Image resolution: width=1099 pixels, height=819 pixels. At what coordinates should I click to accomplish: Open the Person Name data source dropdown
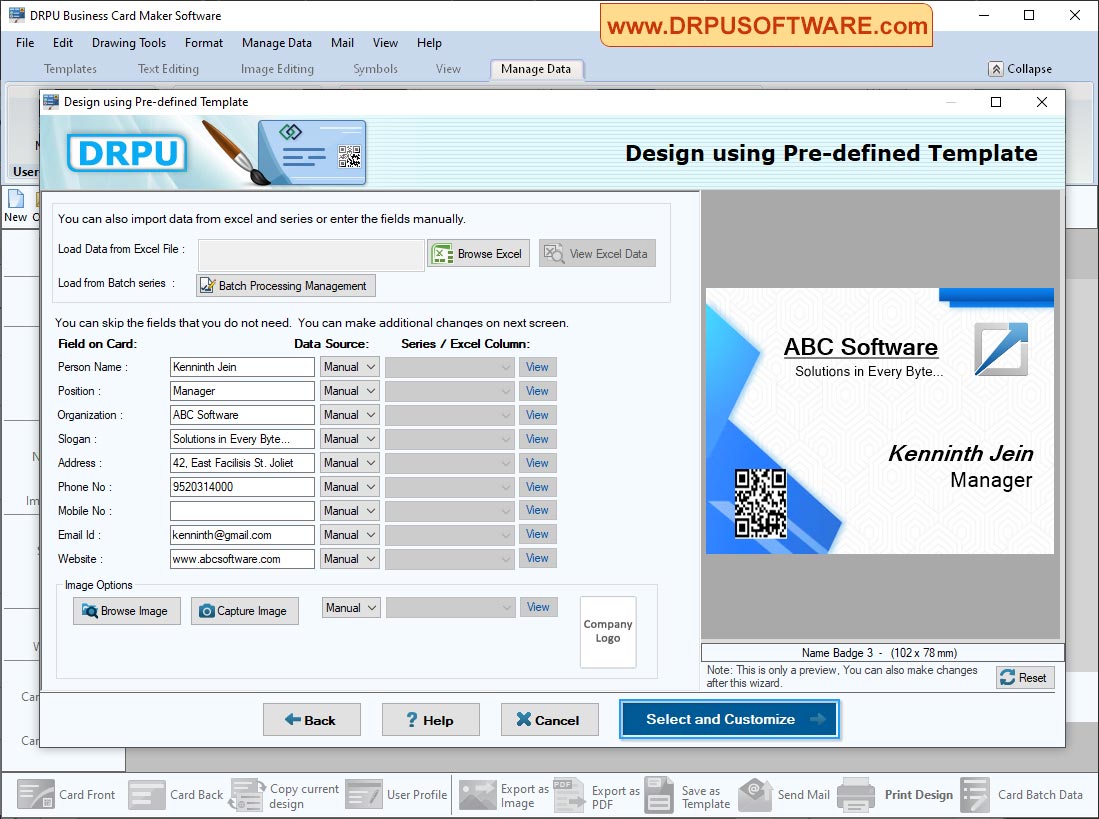(x=349, y=366)
